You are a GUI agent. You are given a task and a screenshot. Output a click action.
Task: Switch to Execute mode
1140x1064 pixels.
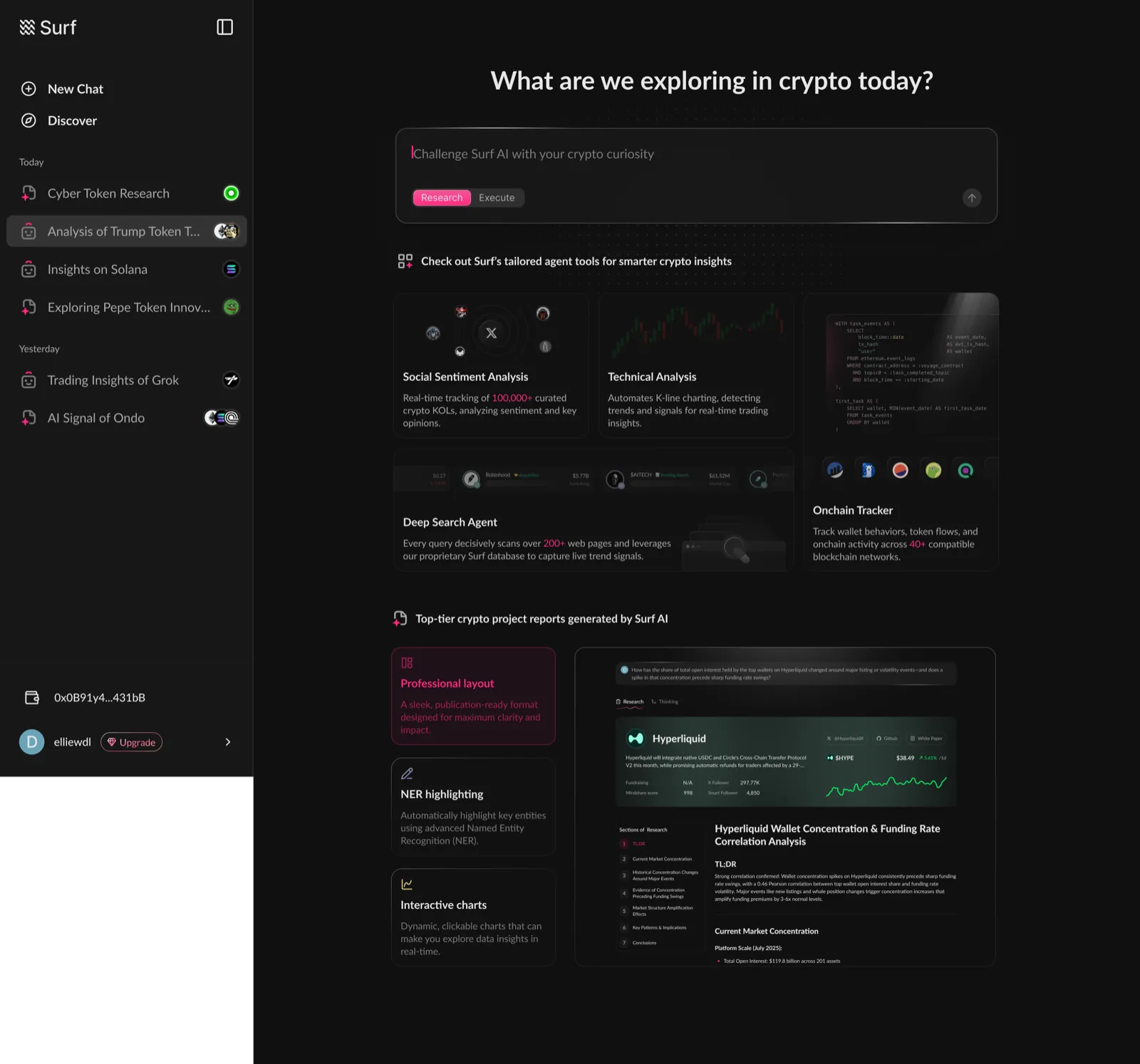coord(497,198)
